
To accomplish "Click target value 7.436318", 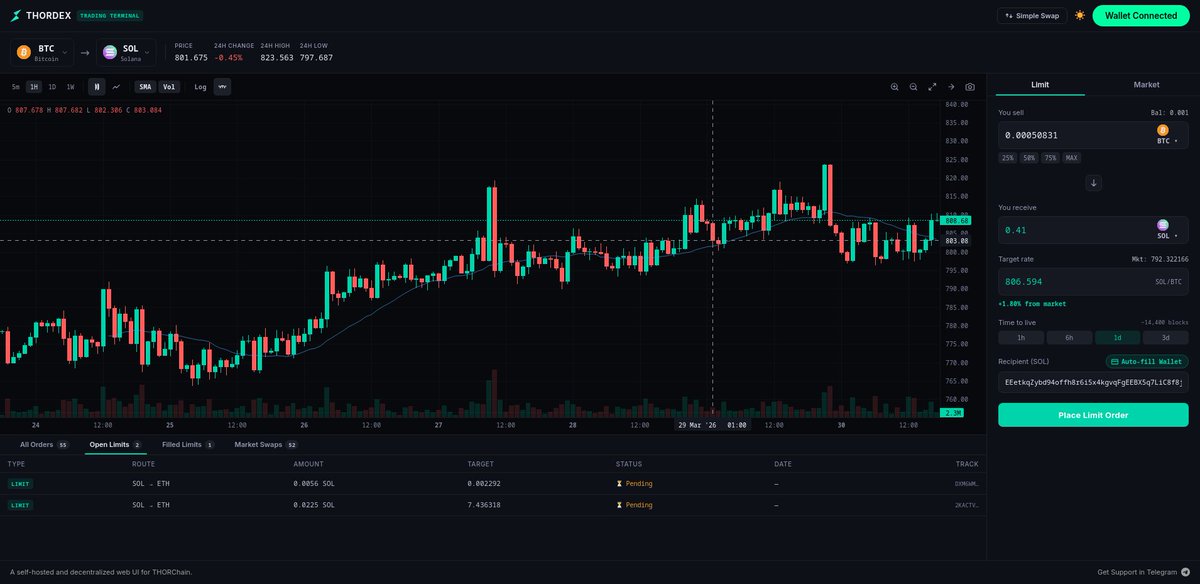I will pos(484,505).
